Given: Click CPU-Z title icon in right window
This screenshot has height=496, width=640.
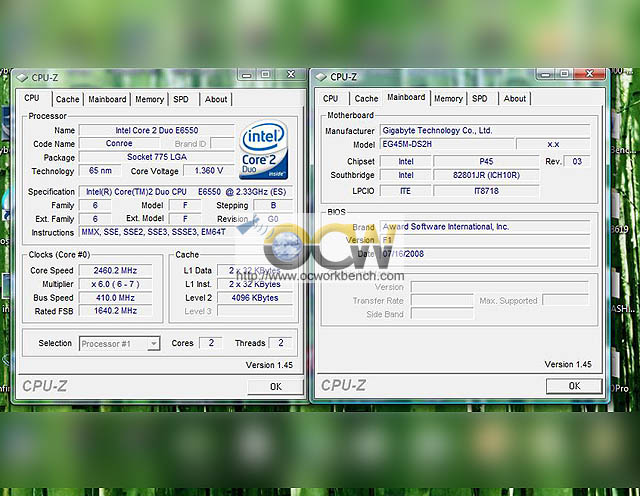Looking at the screenshot, I should 321,77.
